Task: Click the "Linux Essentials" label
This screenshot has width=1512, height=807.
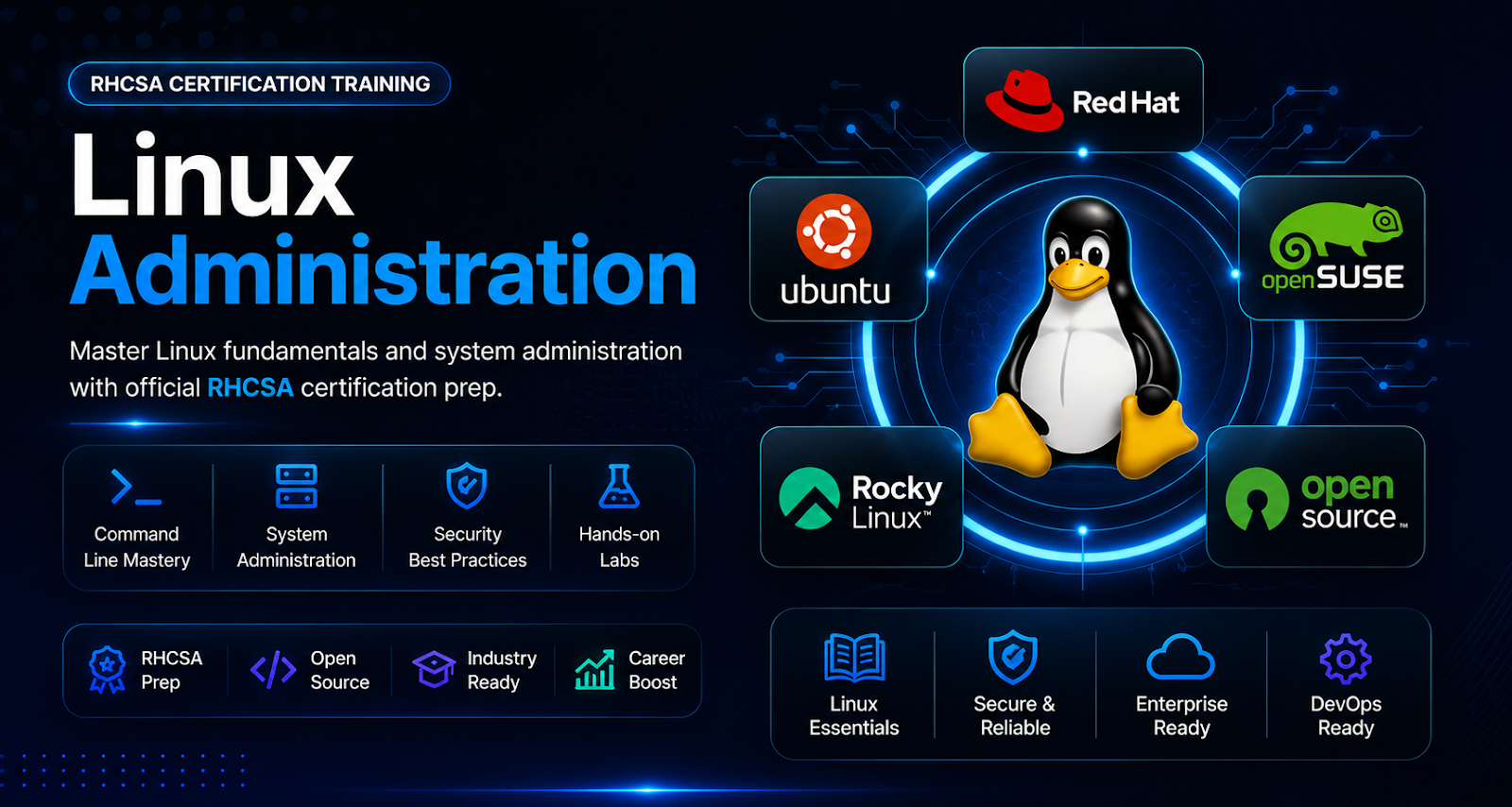Action: coord(854,715)
